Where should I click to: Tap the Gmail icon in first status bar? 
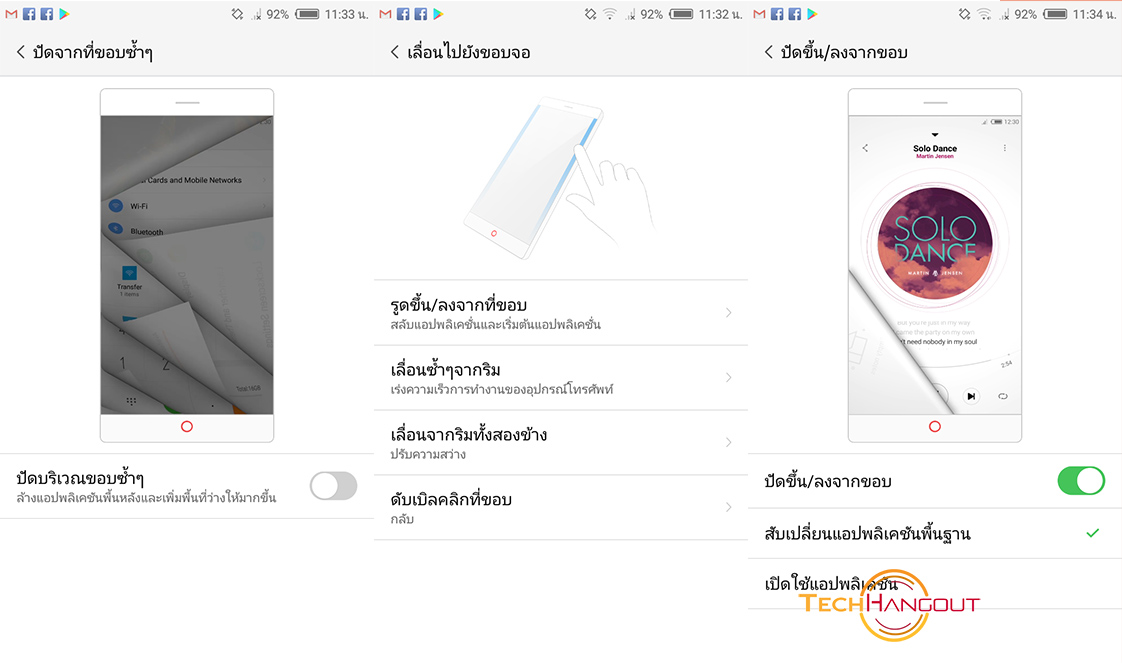11,14
